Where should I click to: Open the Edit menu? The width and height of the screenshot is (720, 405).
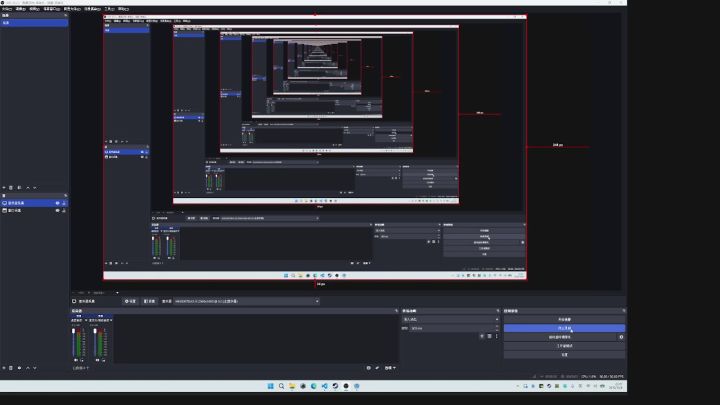[21, 9]
